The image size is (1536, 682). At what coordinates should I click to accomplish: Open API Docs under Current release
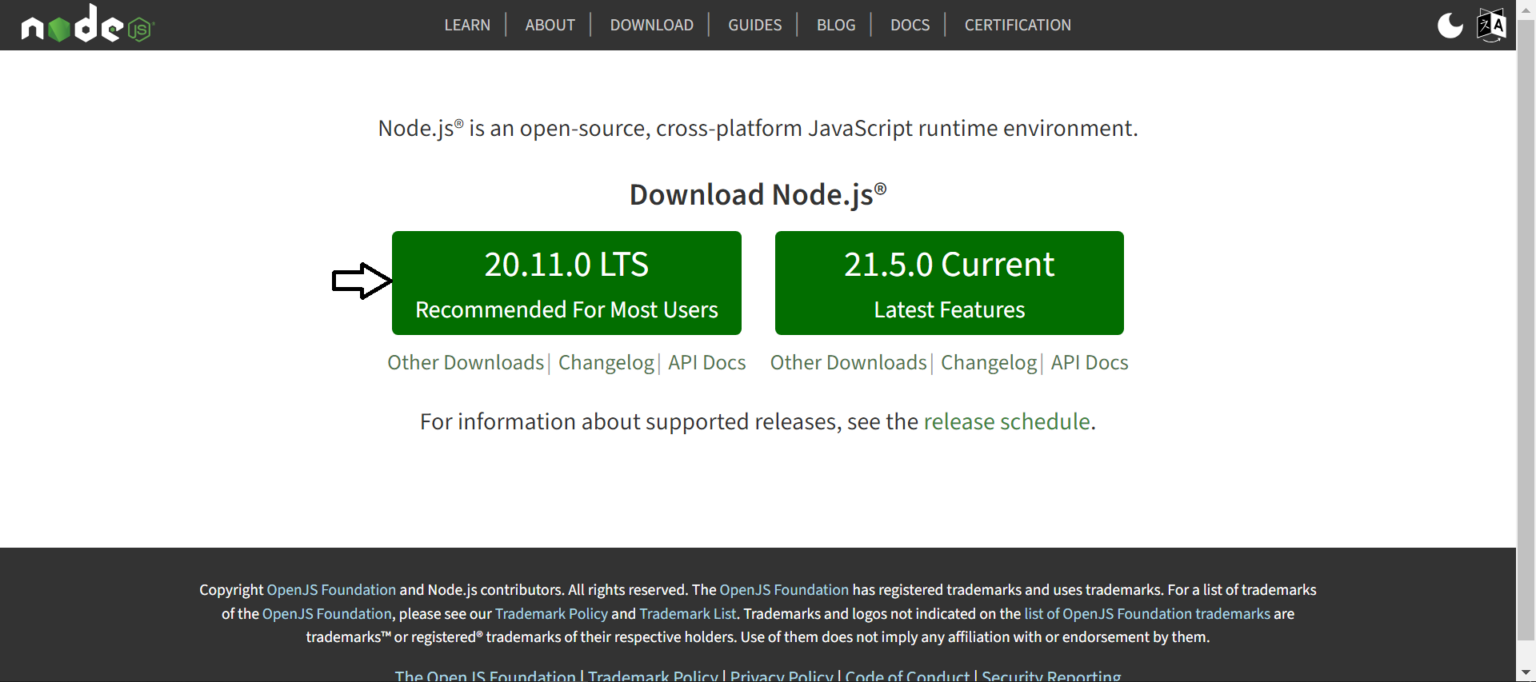pos(1089,362)
